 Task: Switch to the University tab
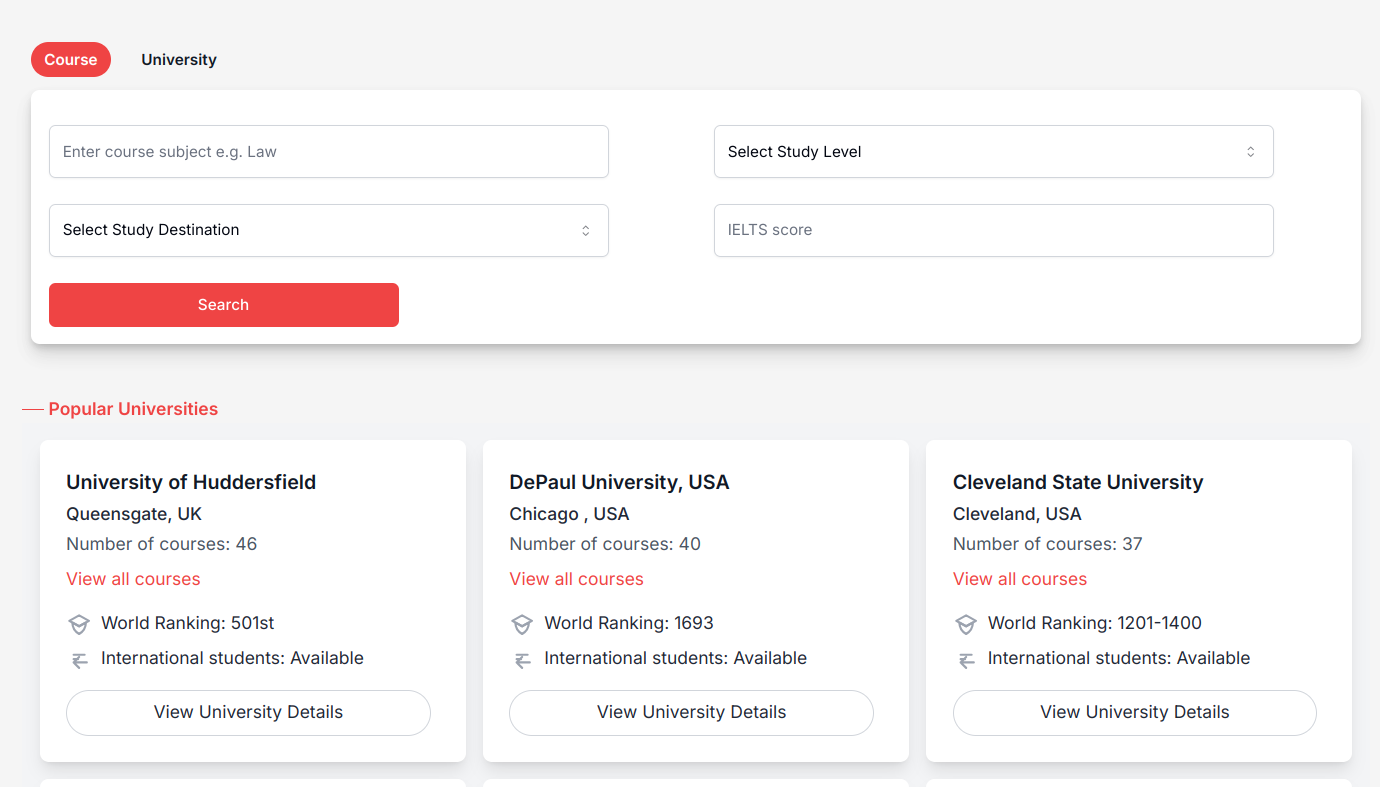coord(179,59)
